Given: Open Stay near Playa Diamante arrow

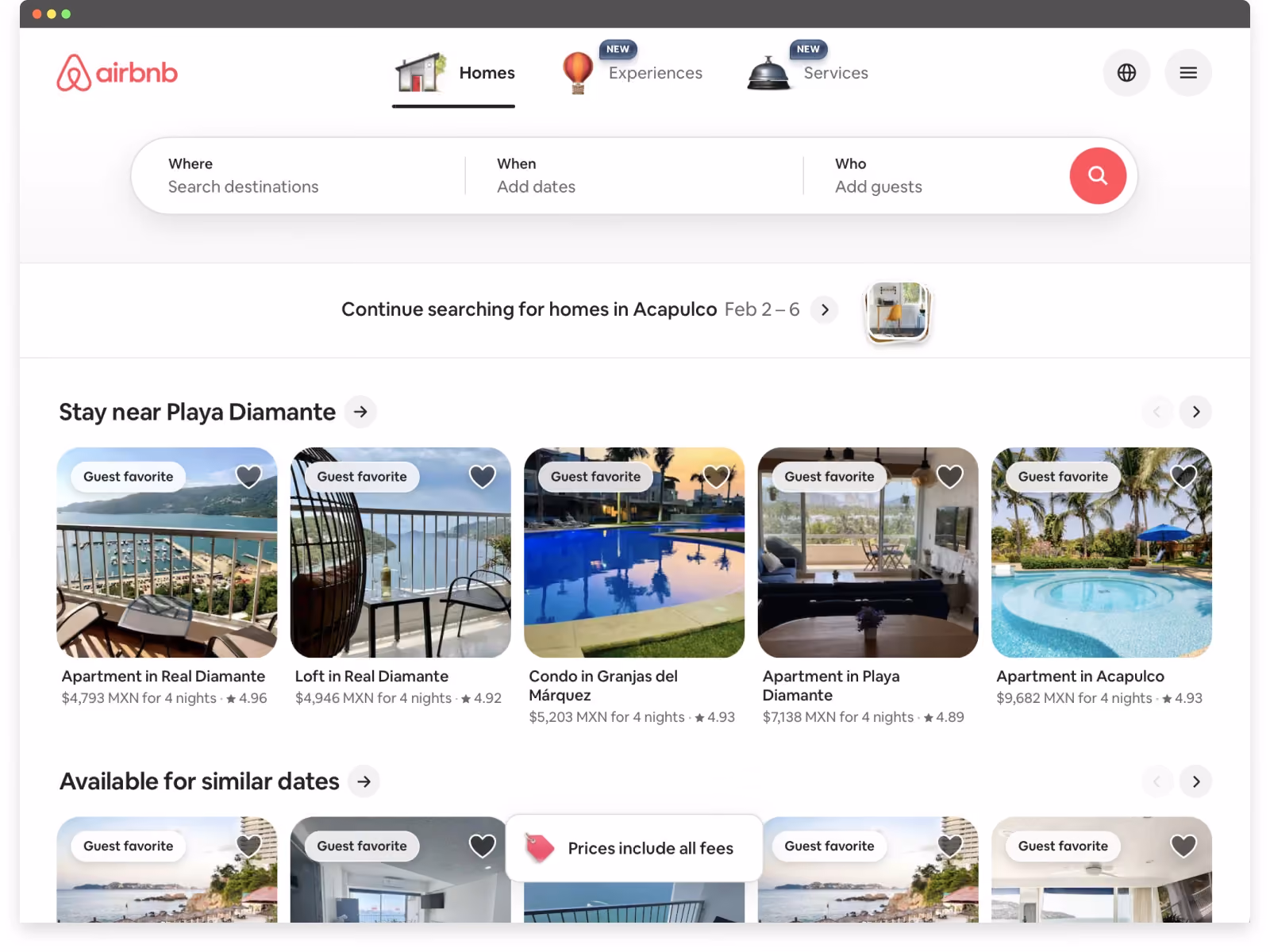Looking at the screenshot, I should point(360,412).
